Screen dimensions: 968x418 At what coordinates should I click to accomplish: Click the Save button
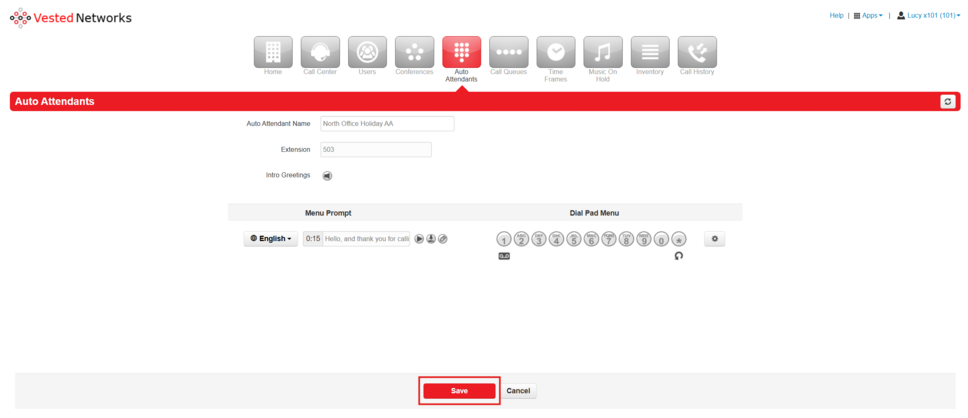[x=459, y=391]
